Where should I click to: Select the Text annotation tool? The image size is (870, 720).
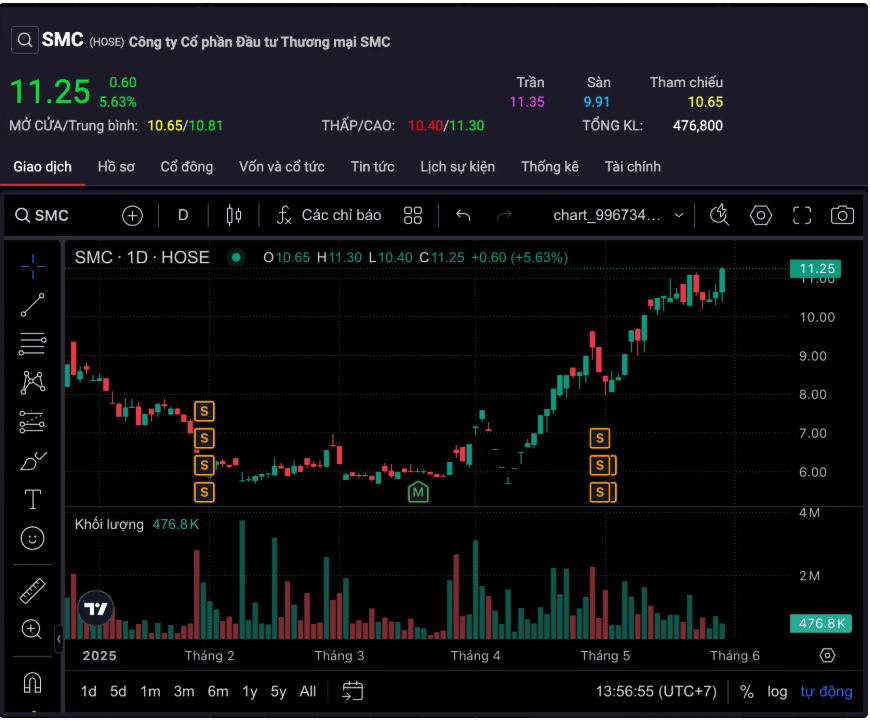point(33,499)
